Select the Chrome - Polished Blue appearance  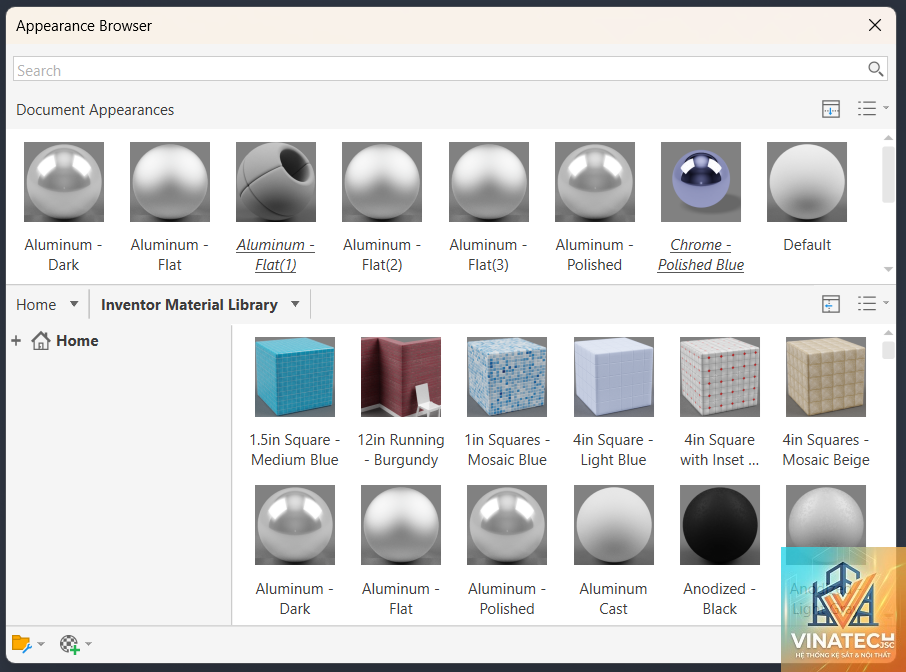(x=700, y=207)
